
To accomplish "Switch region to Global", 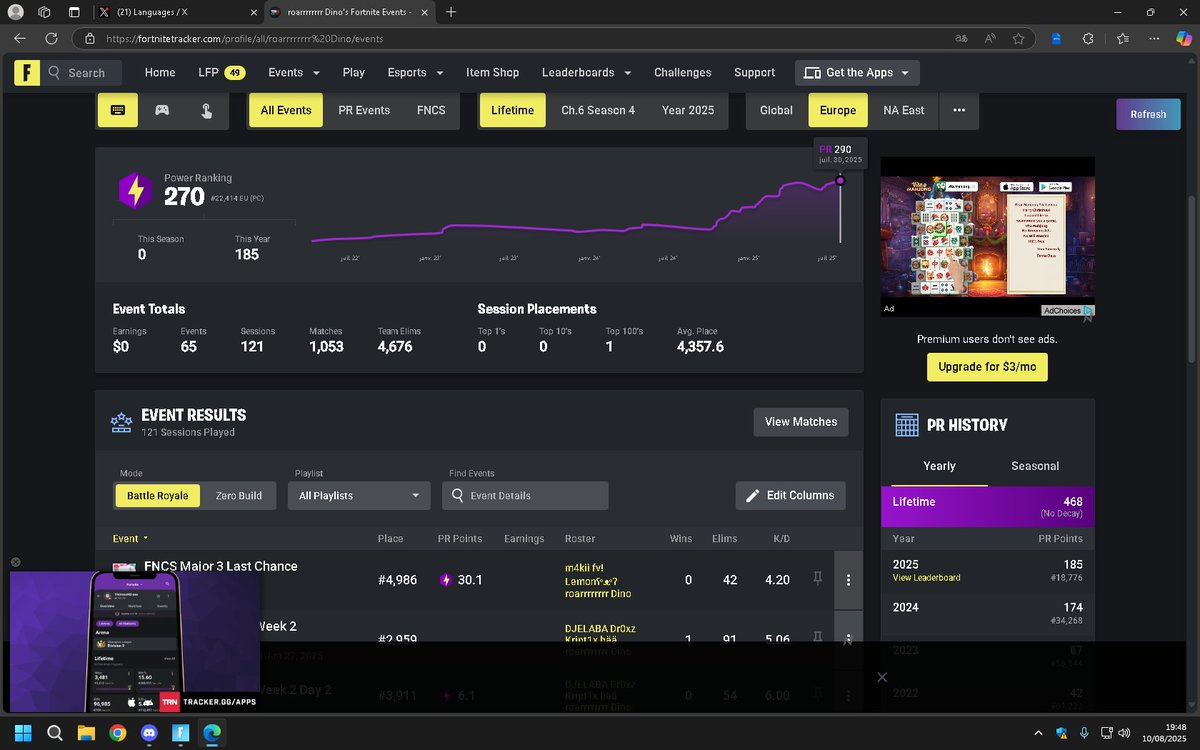I will [x=776, y=110].
